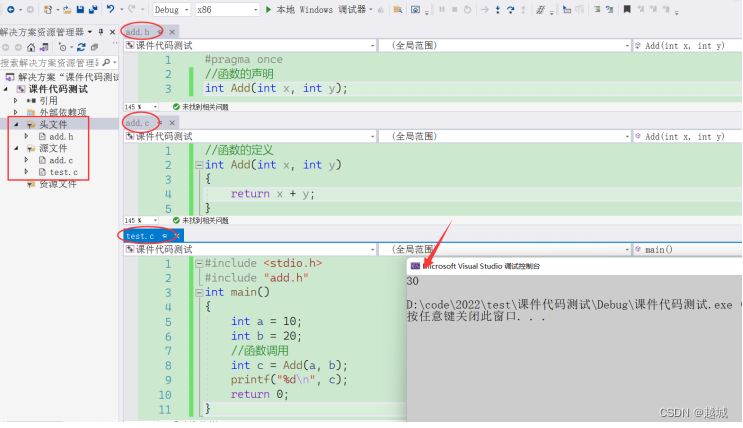Close the Solution Explorer panel
Image resolution: width=743 pixels, height=428 pixels.
click(x=112, y=32)
